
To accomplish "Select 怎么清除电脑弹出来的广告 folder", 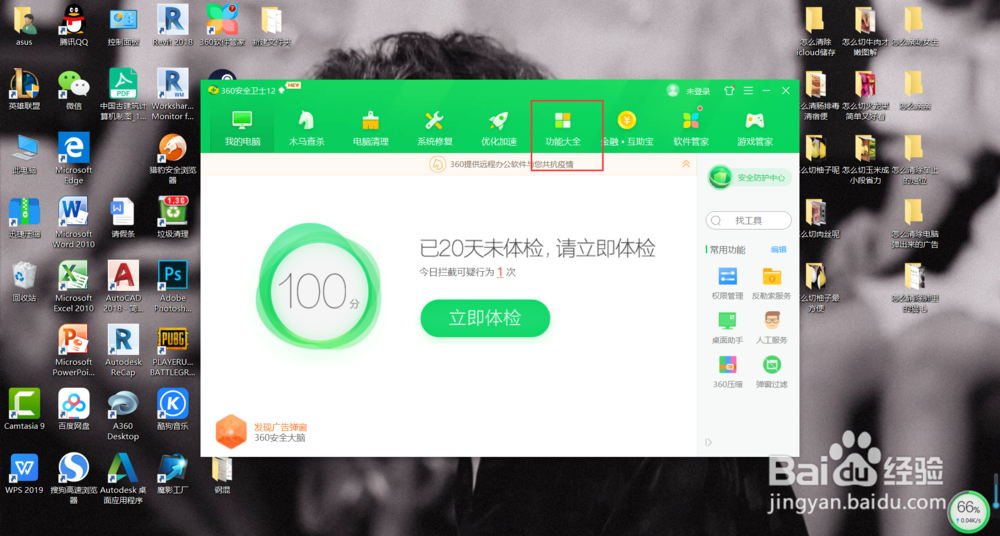I will 915,223.
